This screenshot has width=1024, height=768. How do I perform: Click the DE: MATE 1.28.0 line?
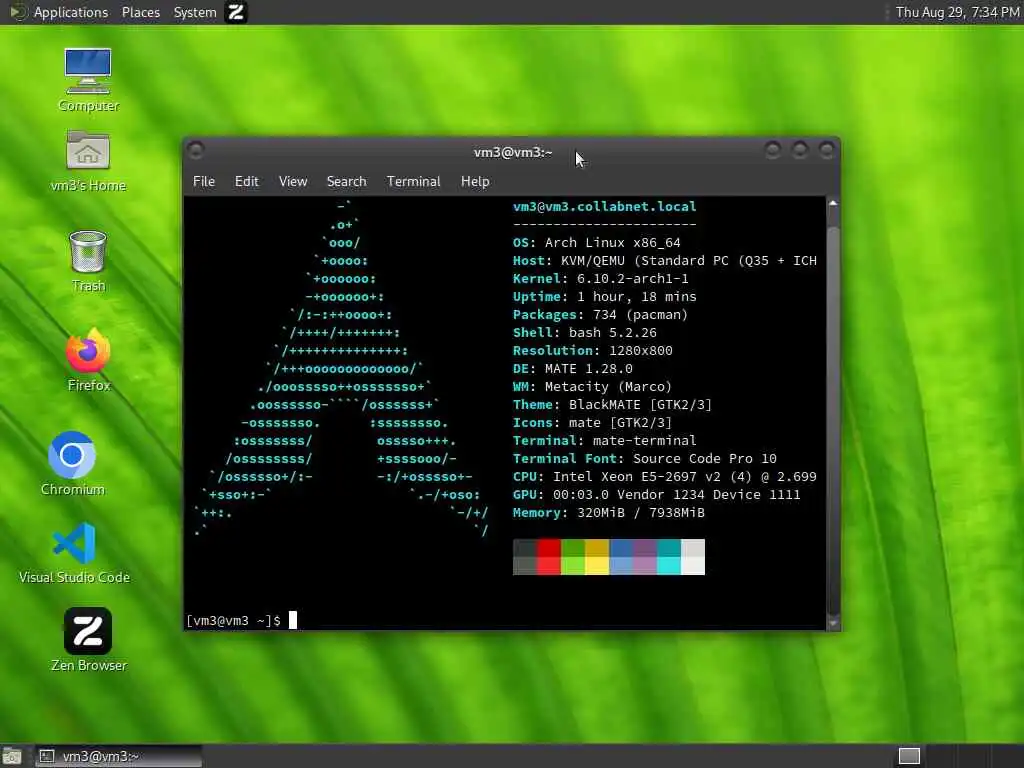click(573, 368)
